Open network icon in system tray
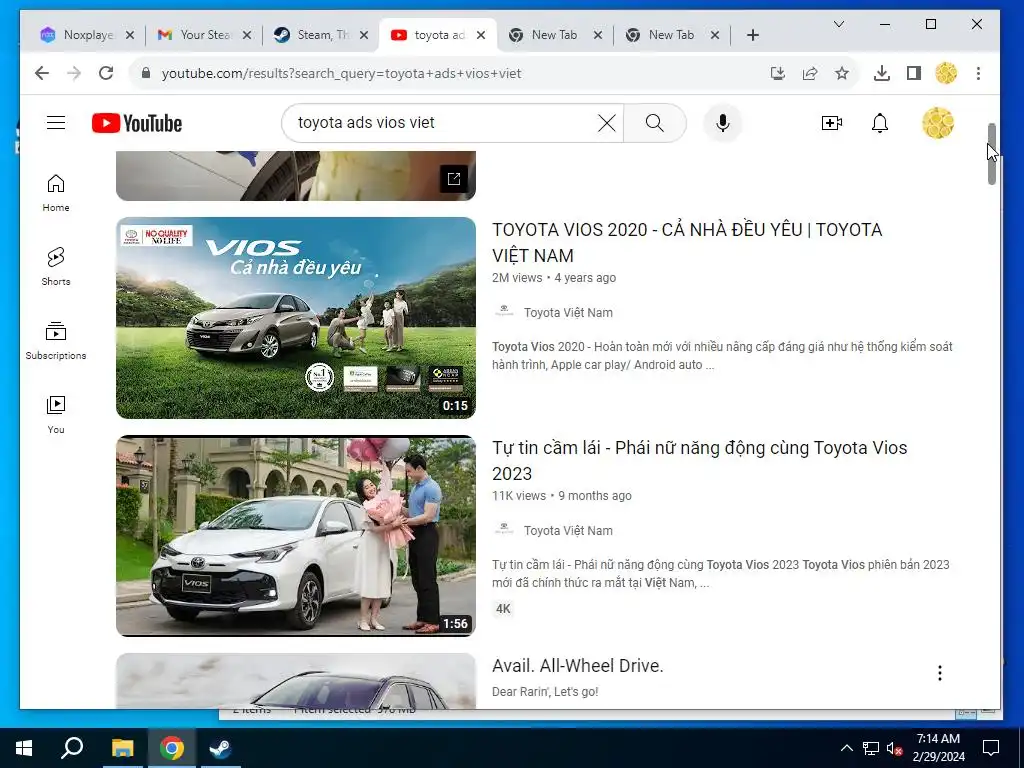 871,748
